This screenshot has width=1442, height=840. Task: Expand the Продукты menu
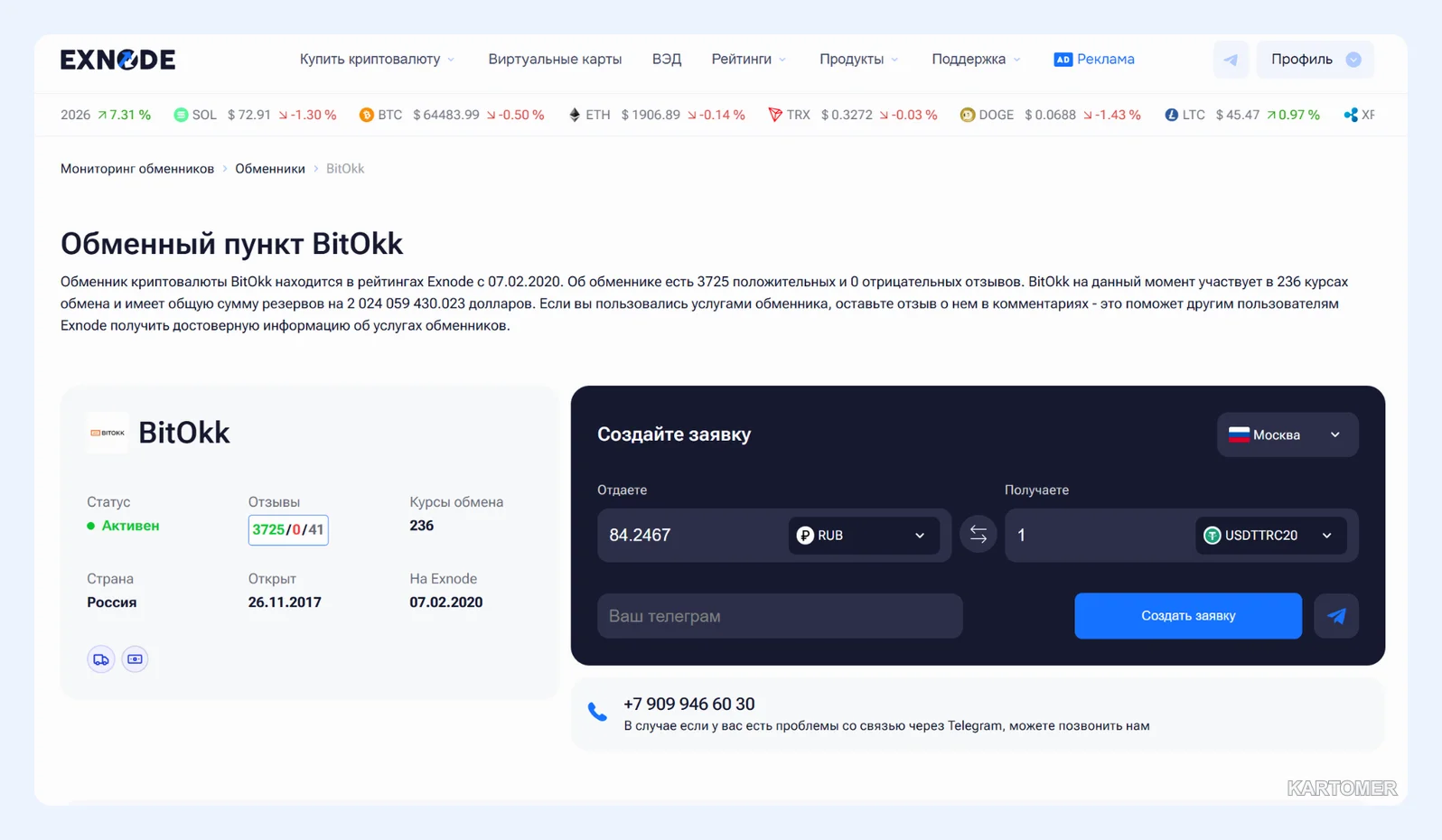[x=859, y=60]
